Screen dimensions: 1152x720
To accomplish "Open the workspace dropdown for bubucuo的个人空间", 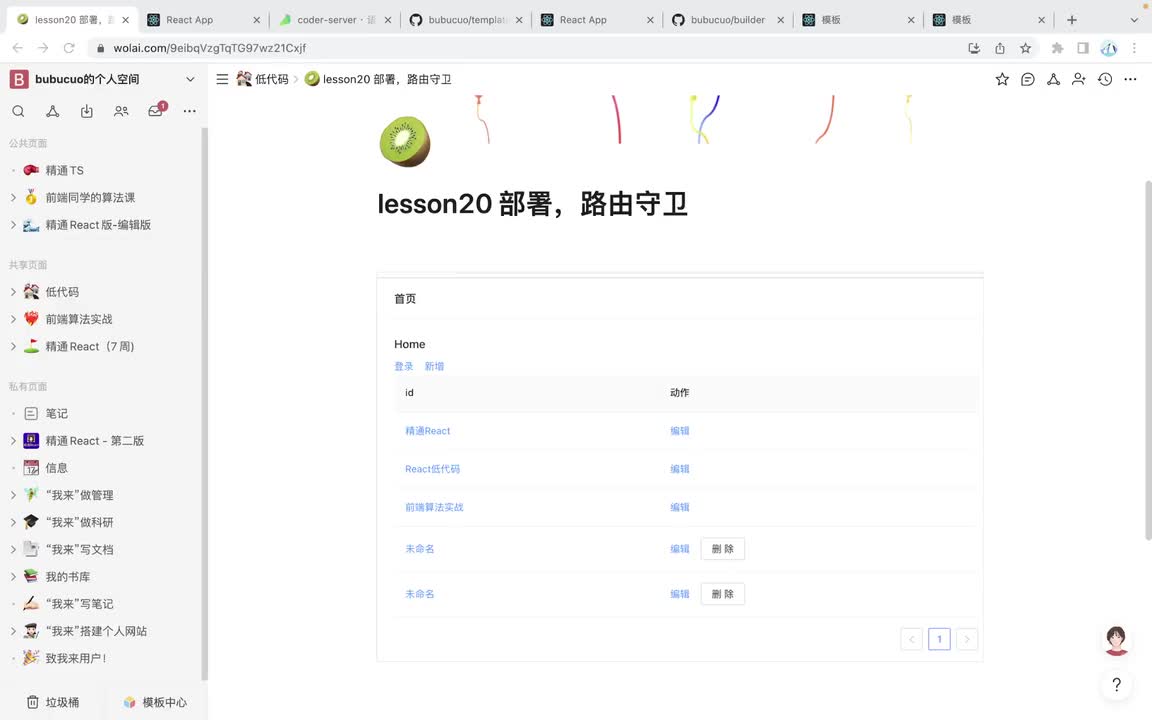I will point(190,79).
